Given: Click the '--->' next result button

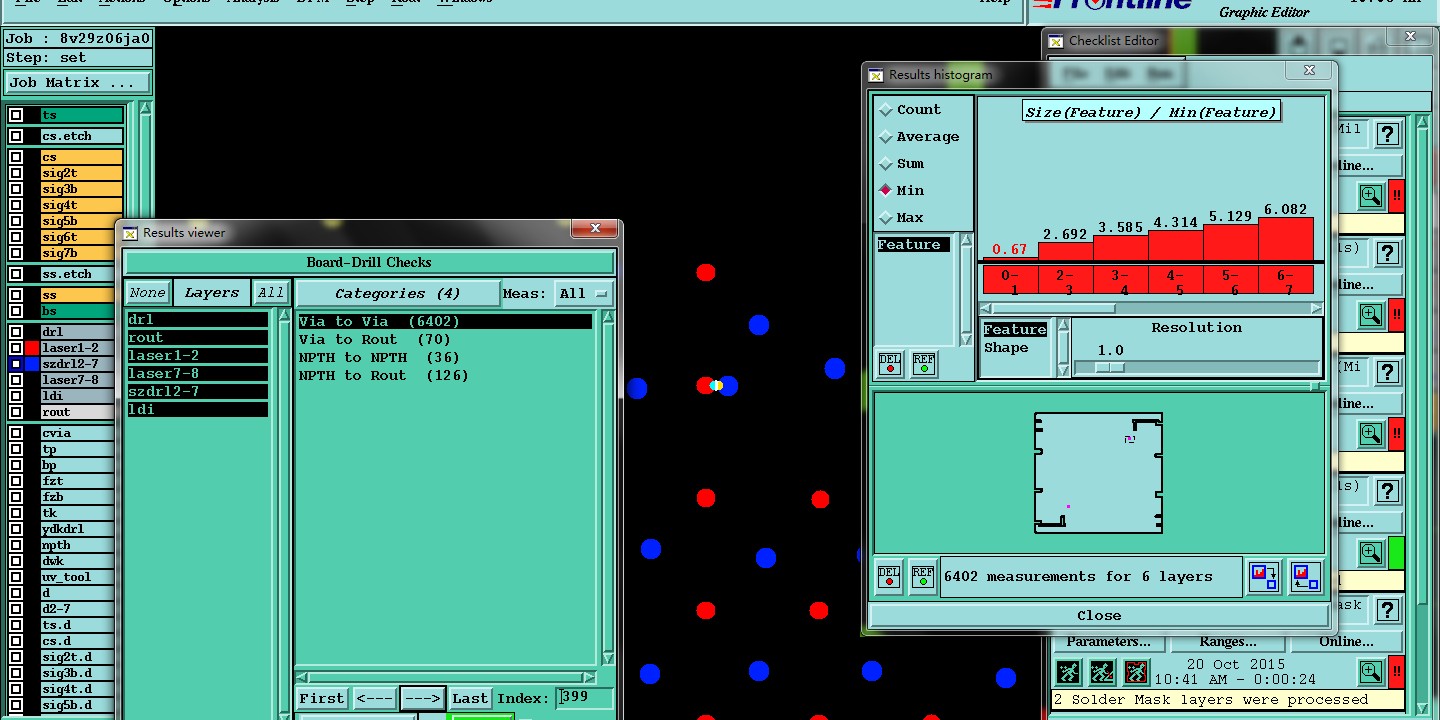Looking at the screenshot, I should click(422, 699).
